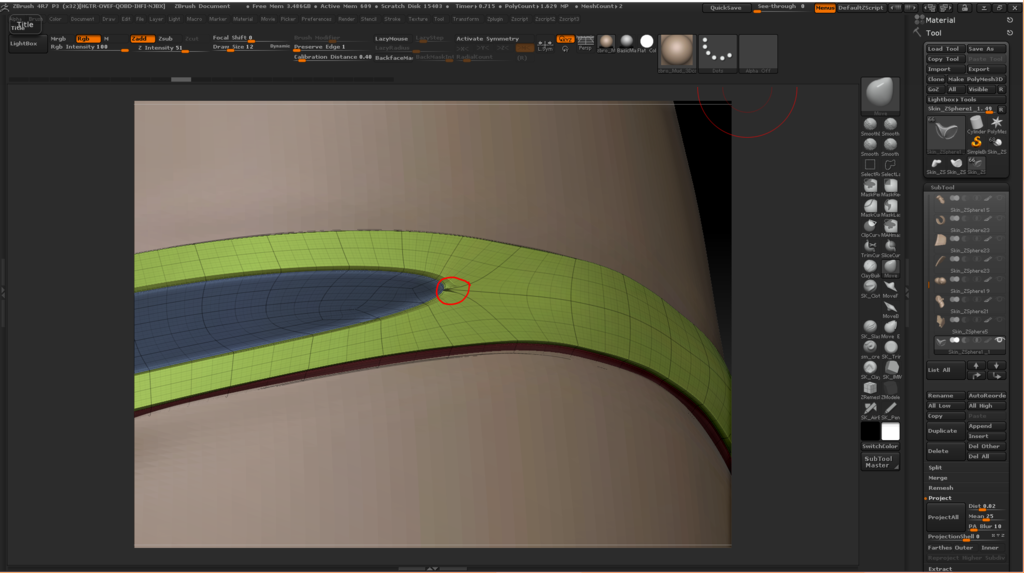
Task: Choose the TrimCurve brush icon
Action: point(870,247)
